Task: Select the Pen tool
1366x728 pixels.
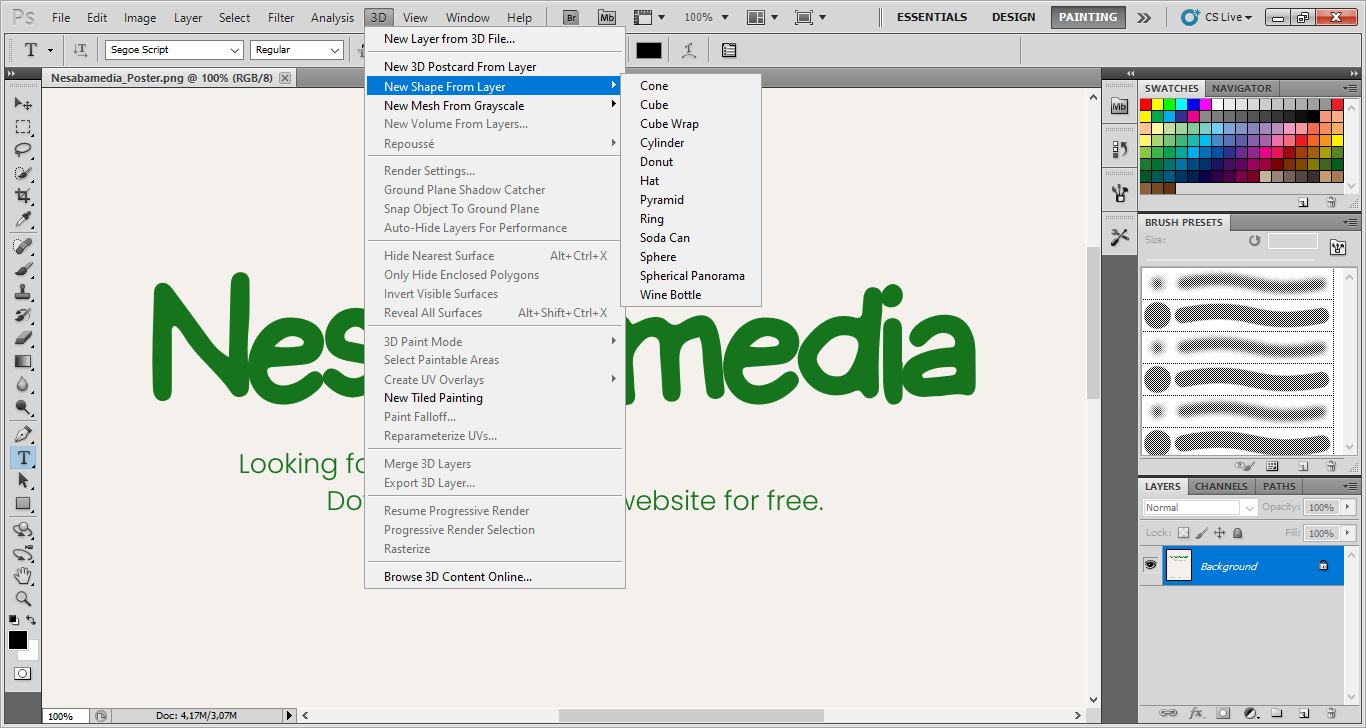Action: click(23, 434)
